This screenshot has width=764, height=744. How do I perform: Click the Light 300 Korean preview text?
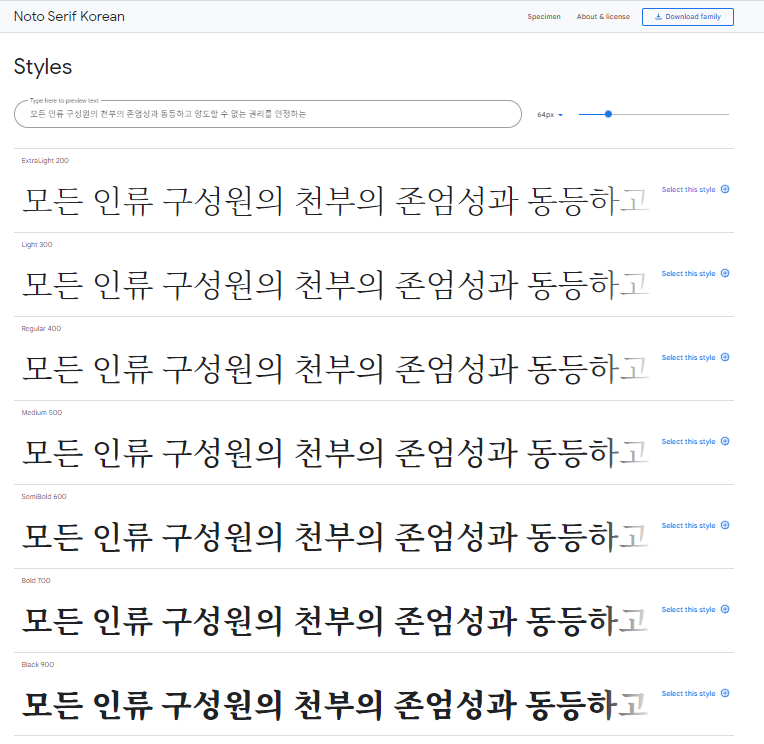335,285
